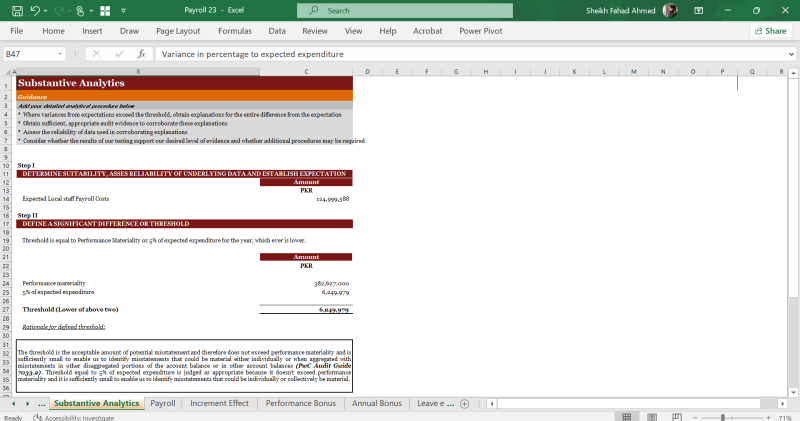Switch to the Home ribbon tab
The image size is (800, 421).
[54, 31]
